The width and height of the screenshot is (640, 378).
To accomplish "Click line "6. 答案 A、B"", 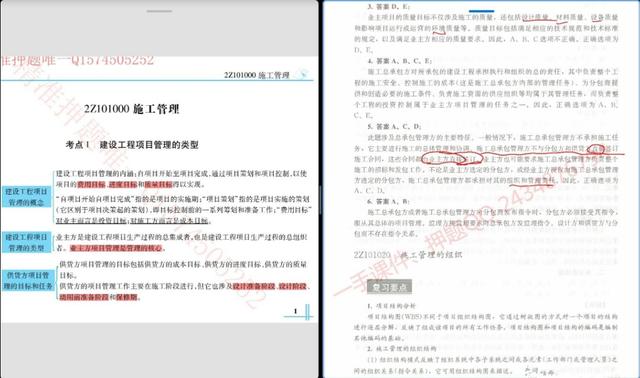I will [388, 201].
